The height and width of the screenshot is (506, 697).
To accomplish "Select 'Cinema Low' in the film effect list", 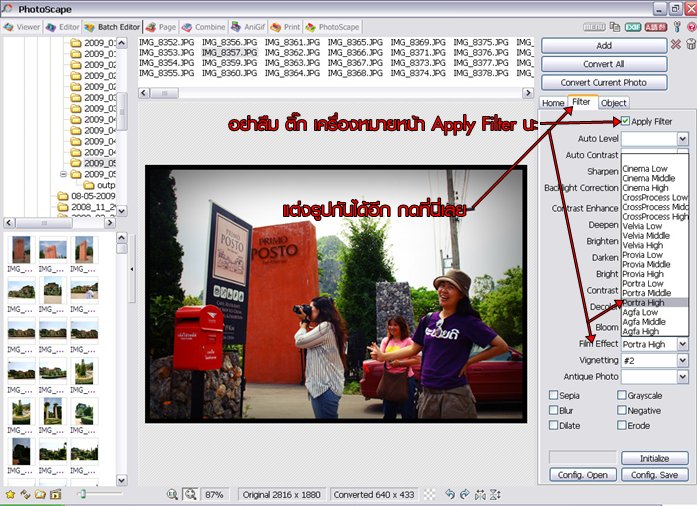I will tap(654, 169).
